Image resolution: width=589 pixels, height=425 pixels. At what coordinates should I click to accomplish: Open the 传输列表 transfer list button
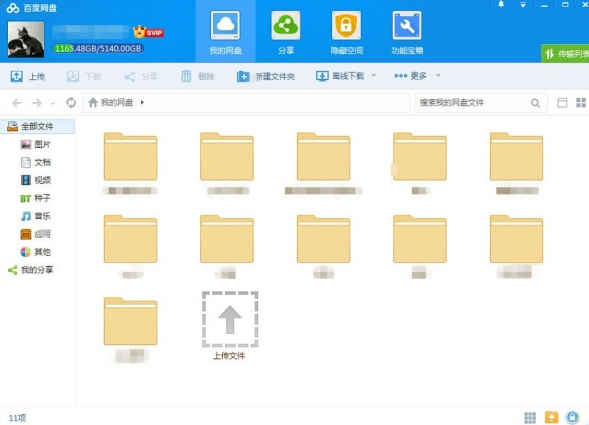pyautogui.click(x=565, y=54)
